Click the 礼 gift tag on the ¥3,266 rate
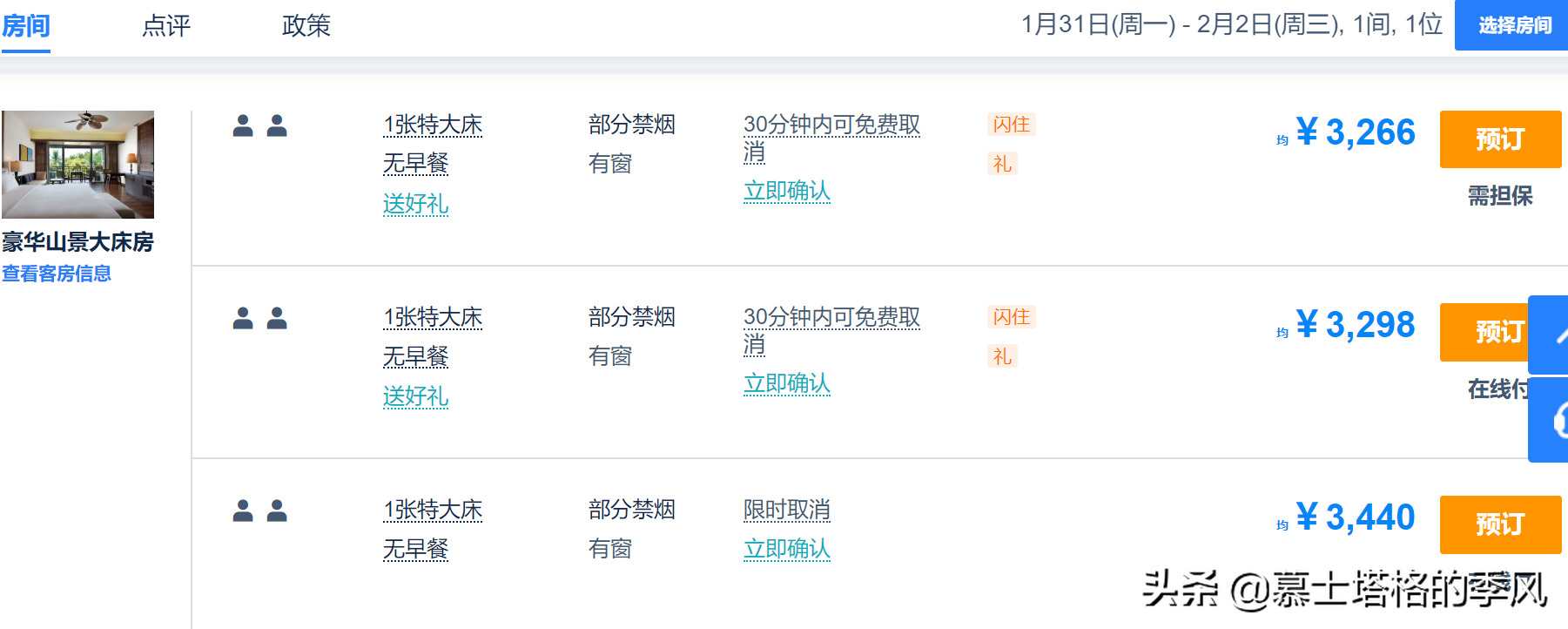This screenshot has width=1568, height=629. [x=1002, y=164]
